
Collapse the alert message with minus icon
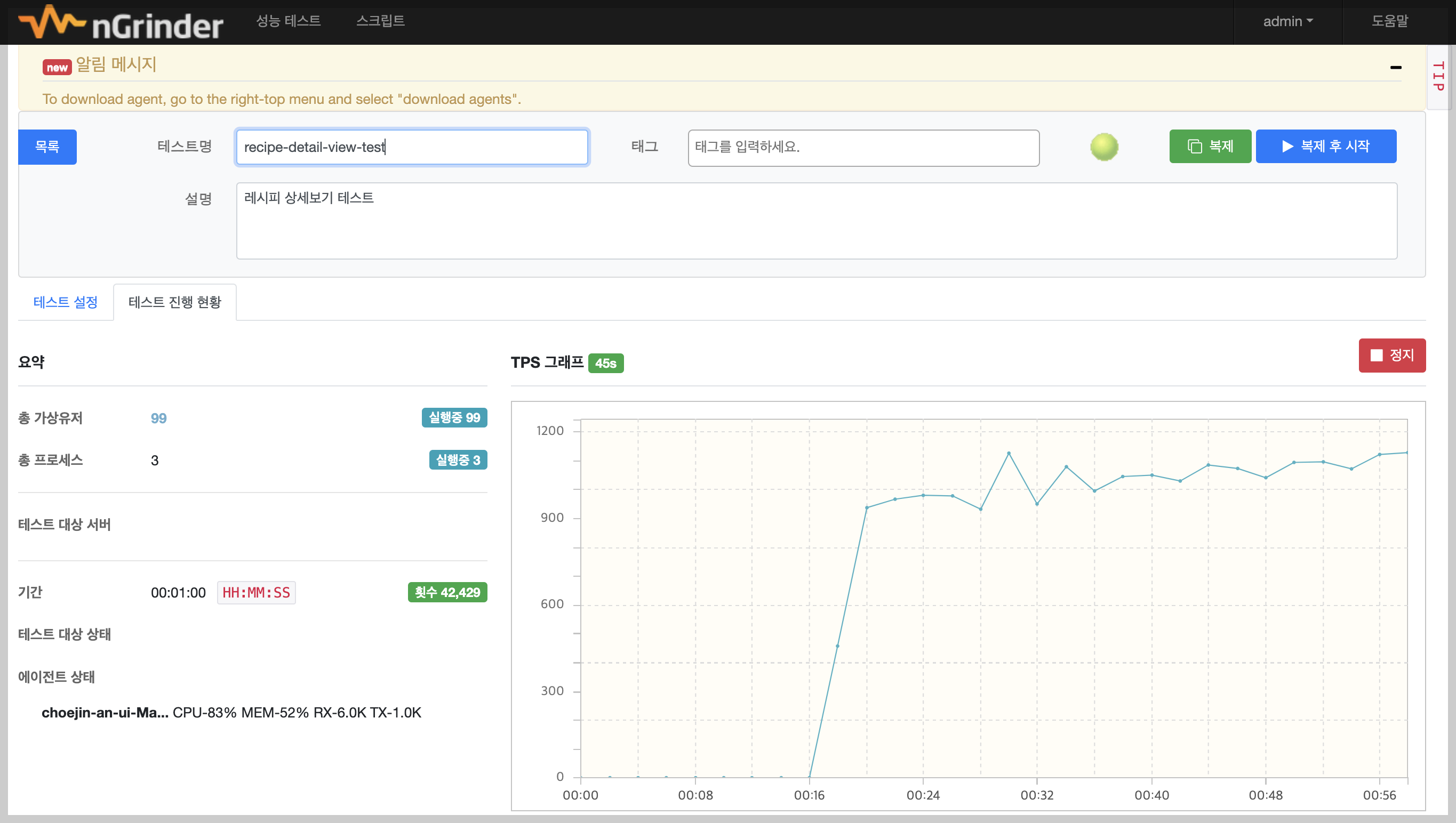click(1396, 67)
